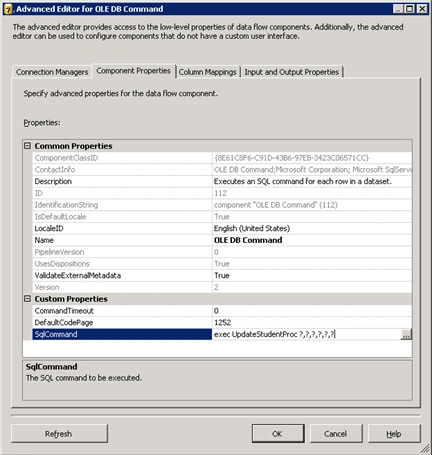Viewport: 432px width, 455px height.
Task: Switch to the Connection Managers tab
Action: click(x=52, y=72)
